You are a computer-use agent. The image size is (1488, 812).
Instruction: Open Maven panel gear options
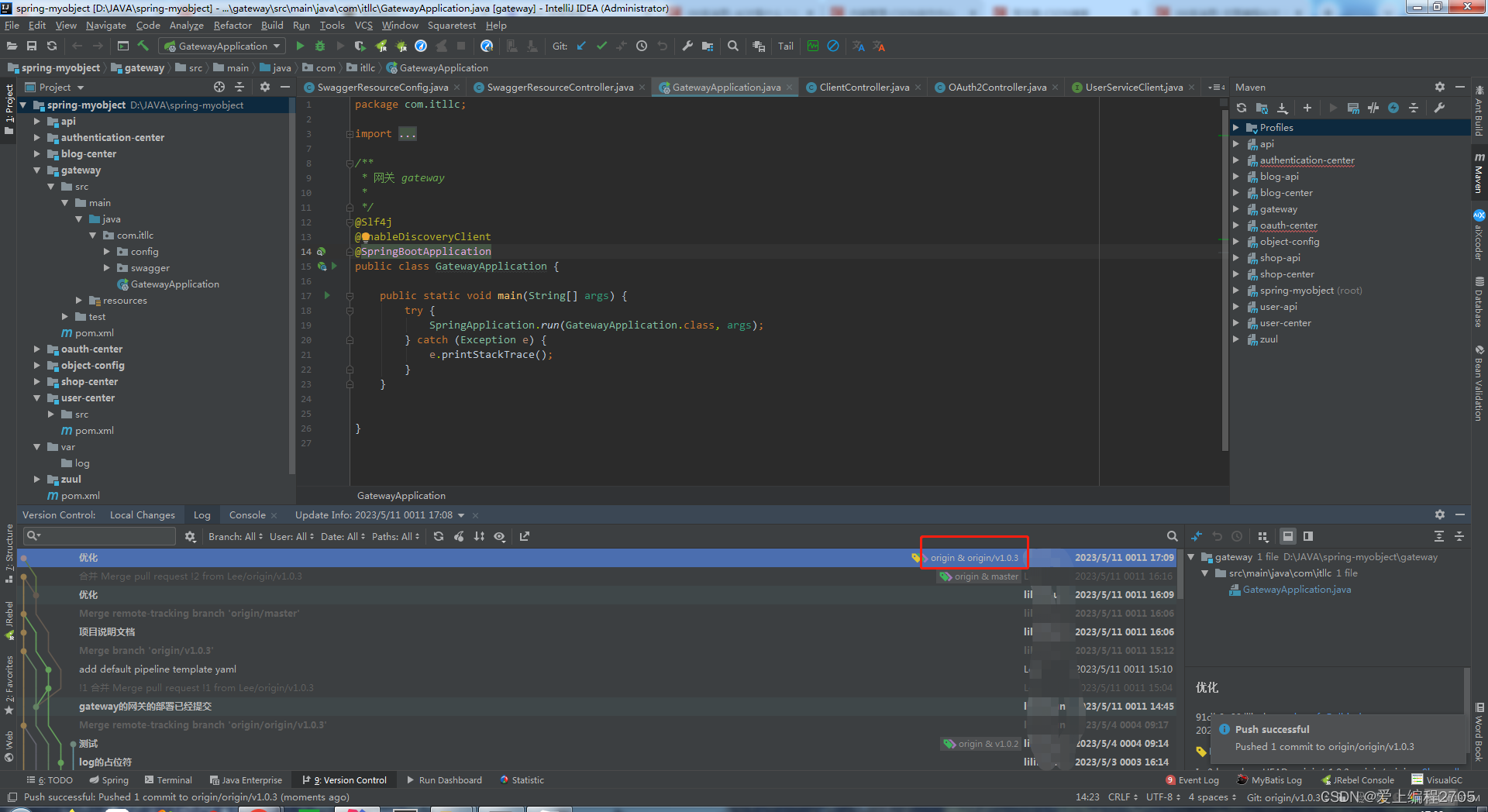pyautogui.click(x=1439, y=87)
